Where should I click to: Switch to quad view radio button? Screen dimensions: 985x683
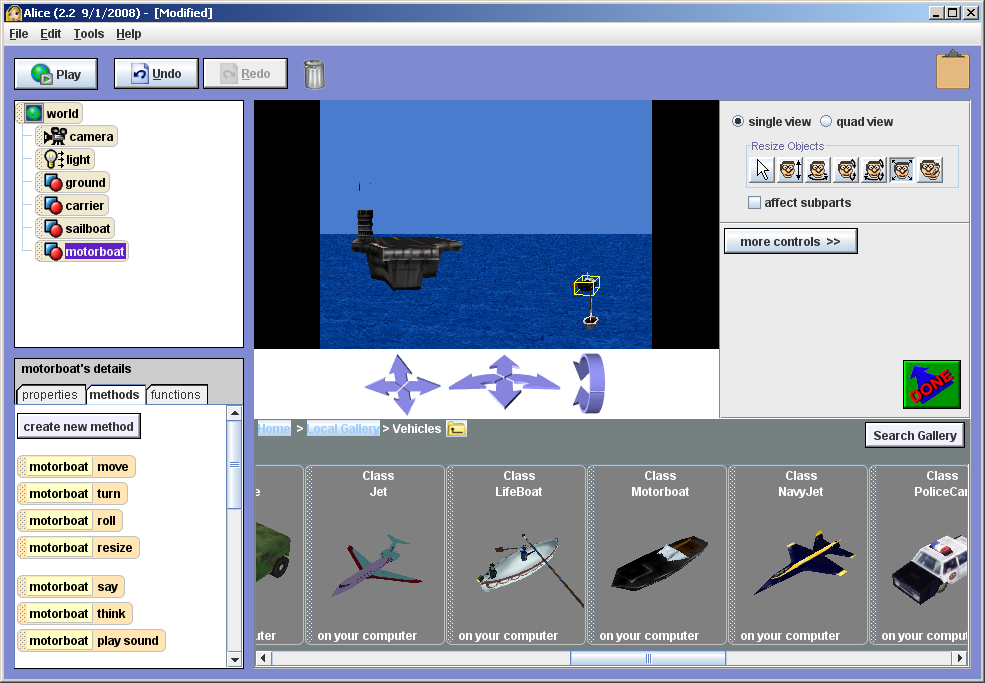(x=826, y=121)
